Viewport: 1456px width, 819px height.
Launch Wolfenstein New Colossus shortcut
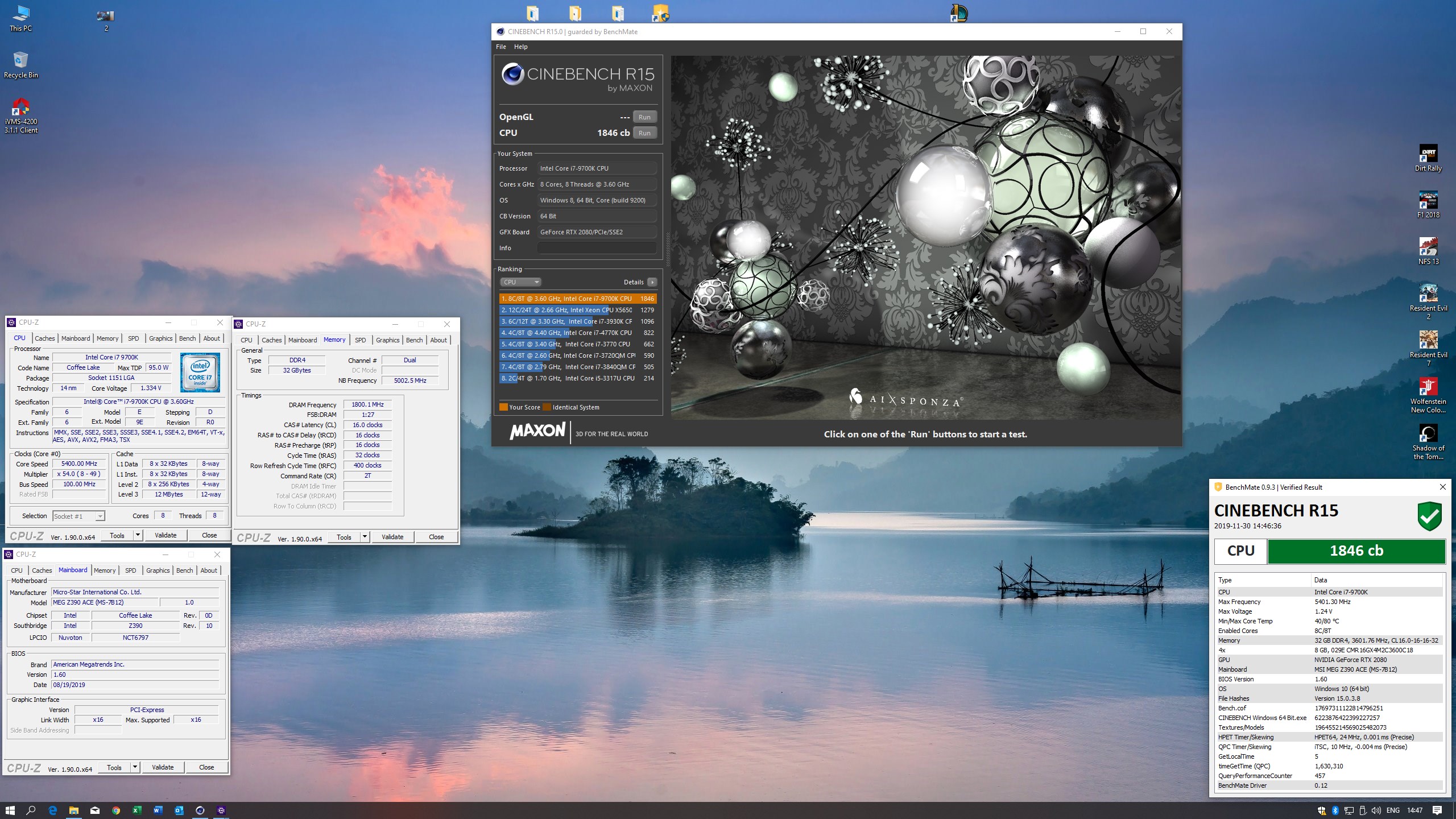point(1428,395)
